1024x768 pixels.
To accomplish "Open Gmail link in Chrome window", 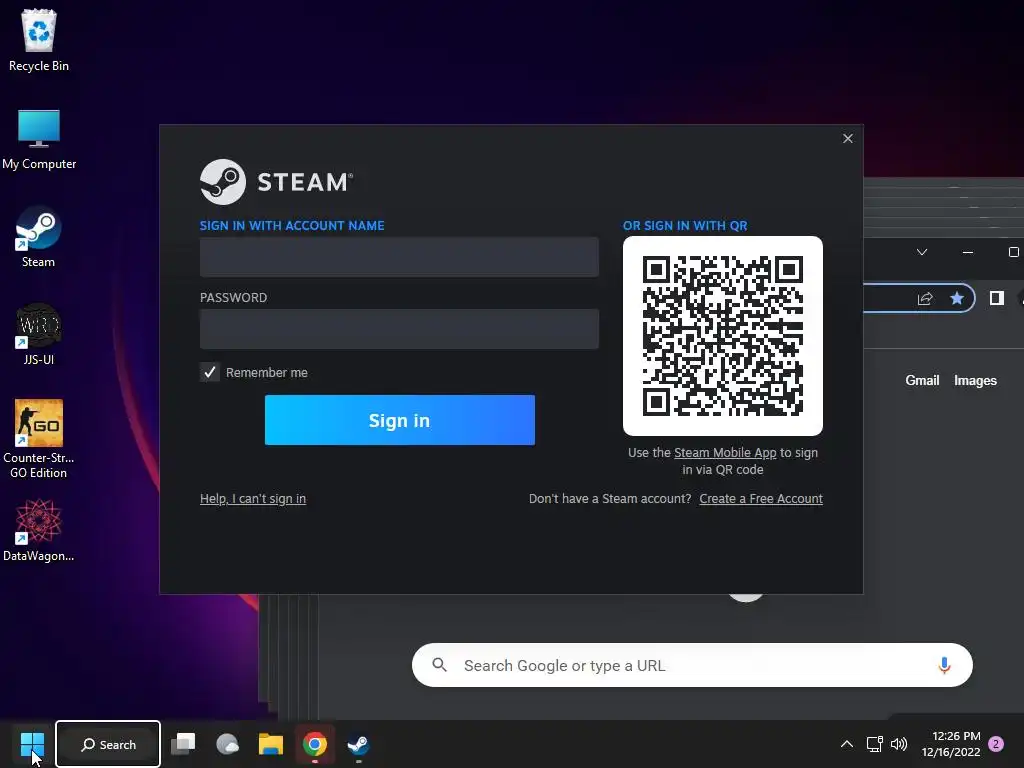I will (x=922, y=380).
